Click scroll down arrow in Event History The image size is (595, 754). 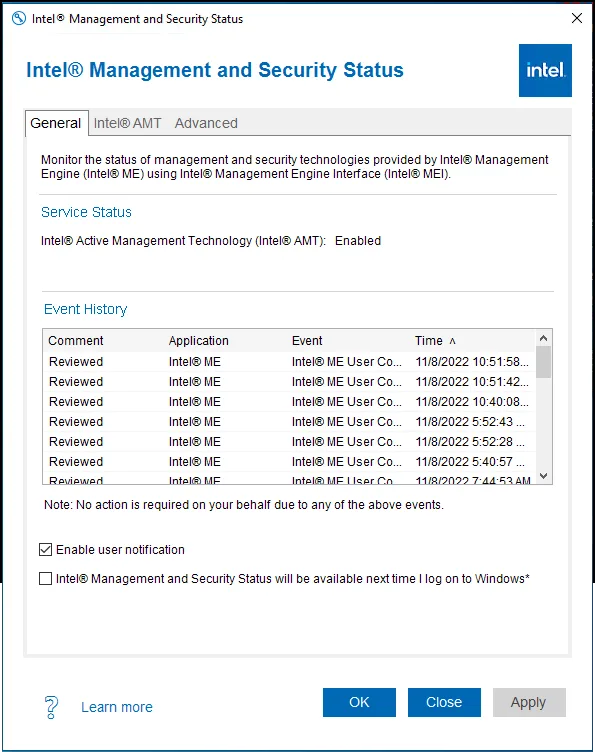pyautogui.click(x=544, y=476)
